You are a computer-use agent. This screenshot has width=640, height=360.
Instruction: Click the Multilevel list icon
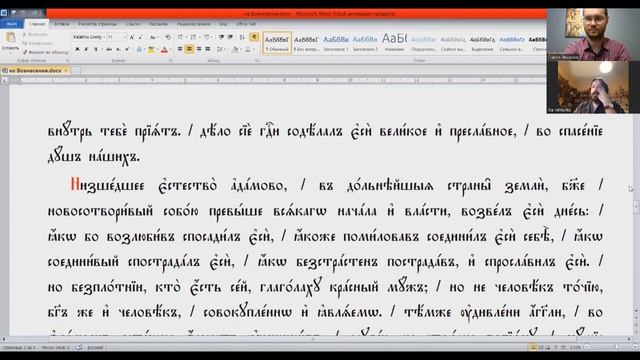(x=207, y=37)
